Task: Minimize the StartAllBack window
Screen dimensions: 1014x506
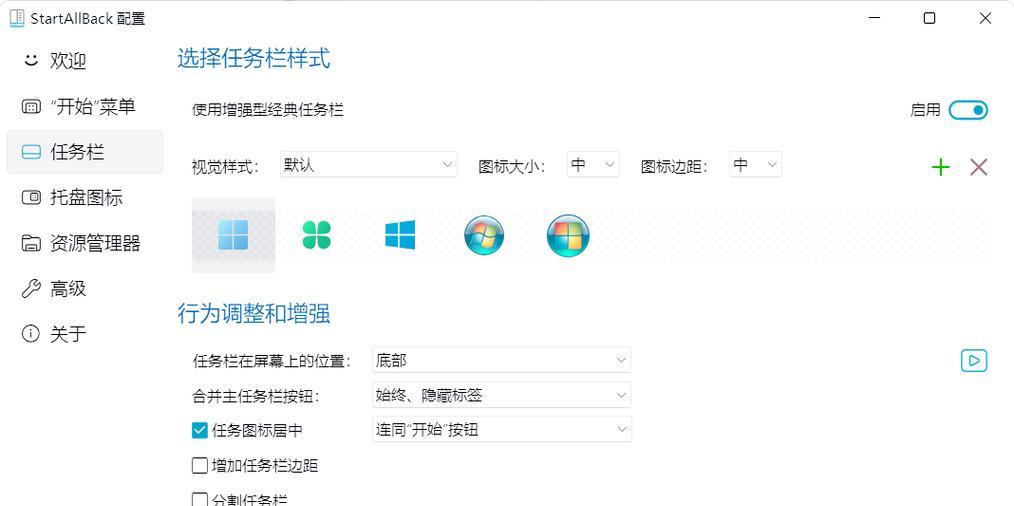Action: [x=873, y=18]
